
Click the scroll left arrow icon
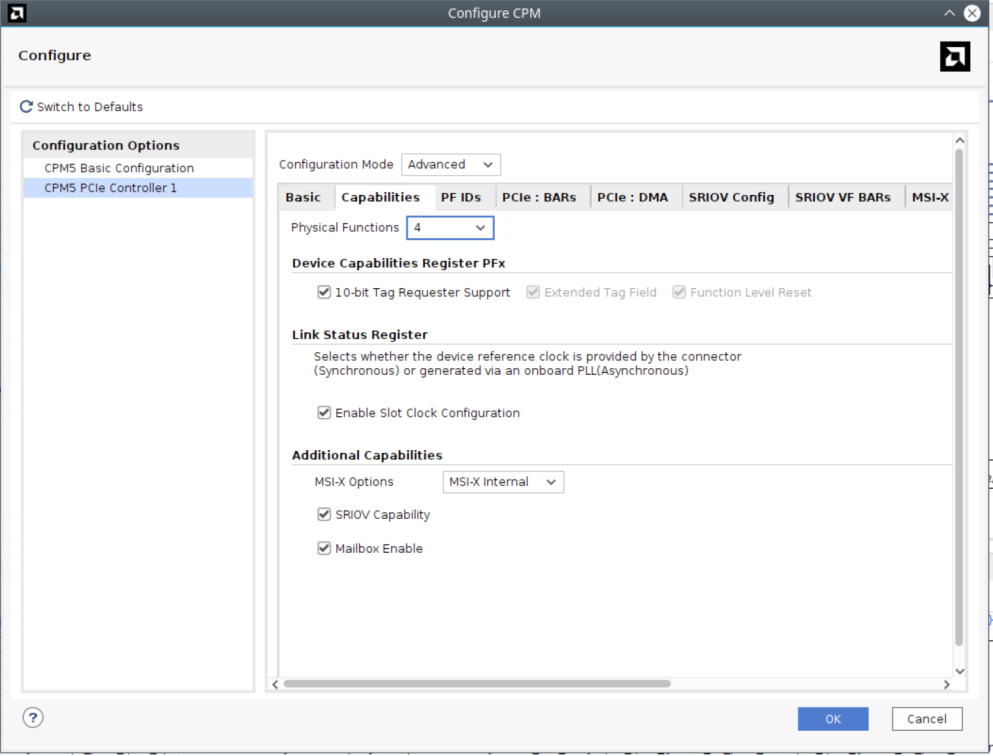click(276, 684)
